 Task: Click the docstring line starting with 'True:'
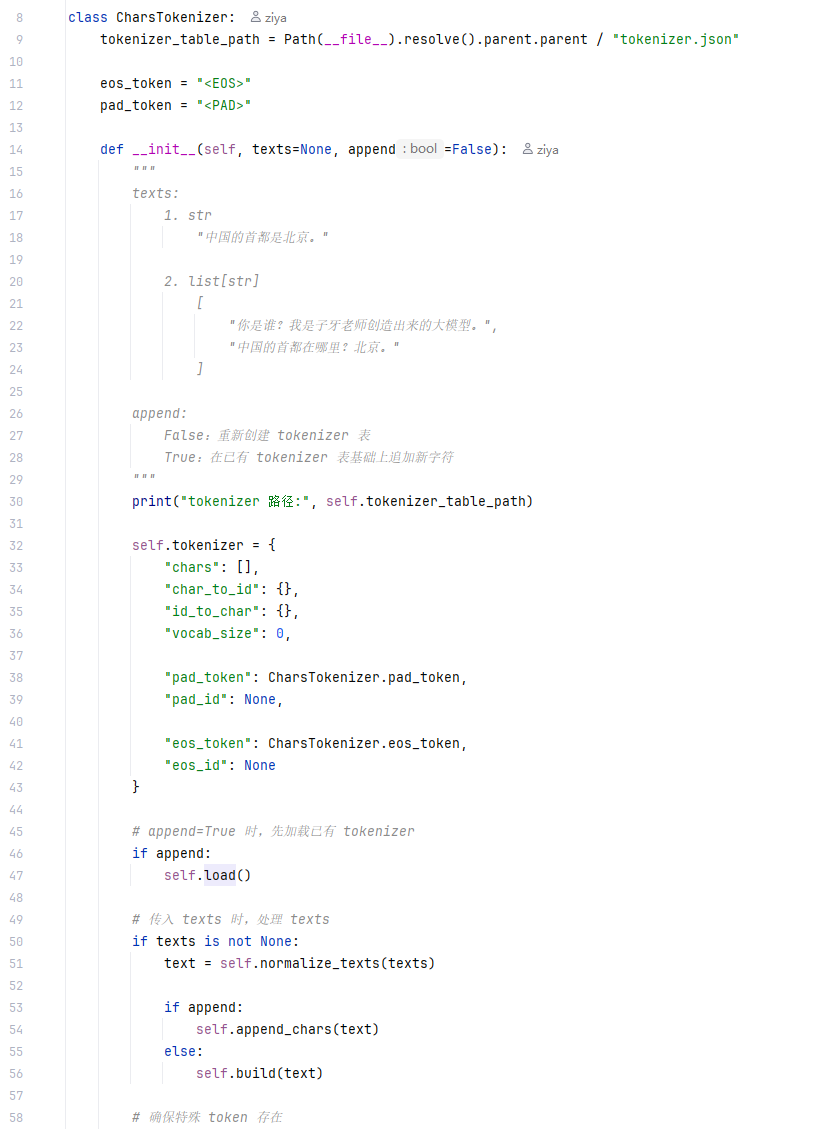pyautogui.click(x=309, y=457)
